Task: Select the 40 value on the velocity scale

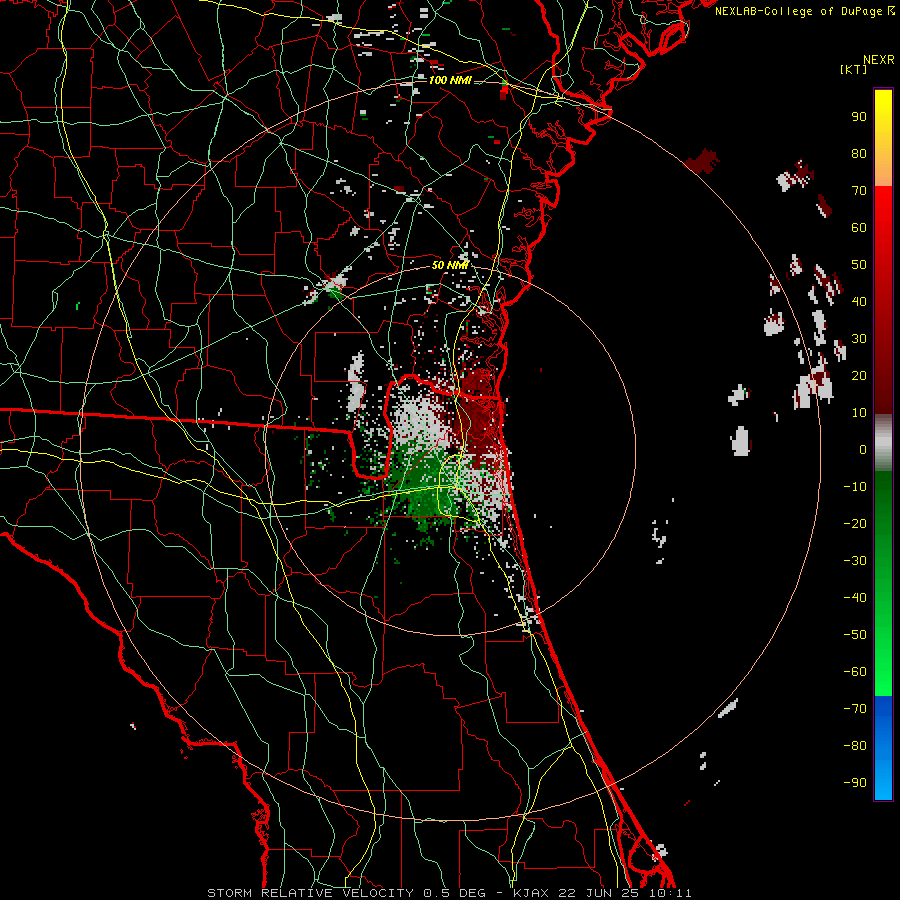Action: (859, 302)
